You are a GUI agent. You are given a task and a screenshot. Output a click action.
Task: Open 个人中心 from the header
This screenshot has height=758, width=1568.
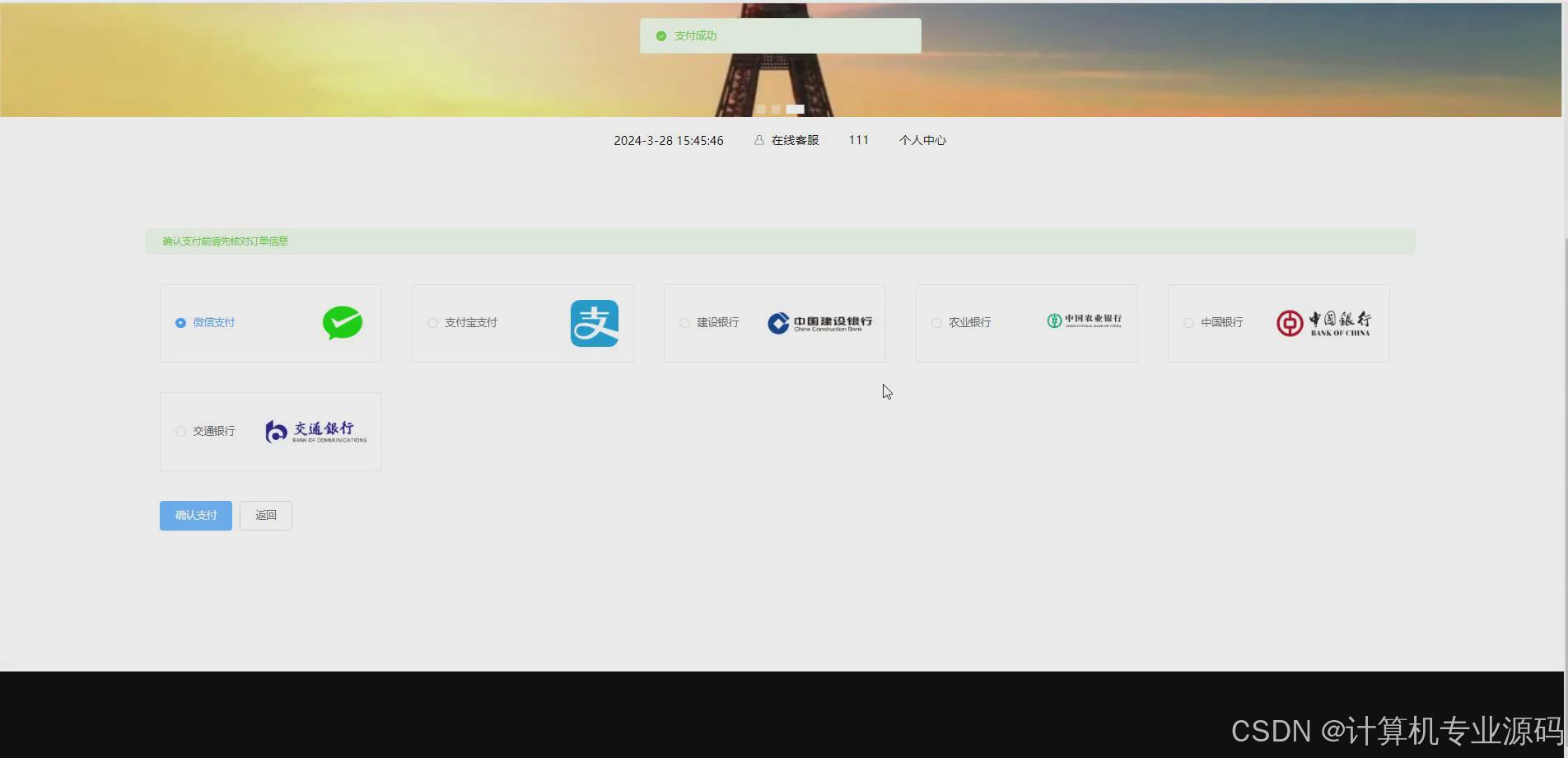click(922, 140)
